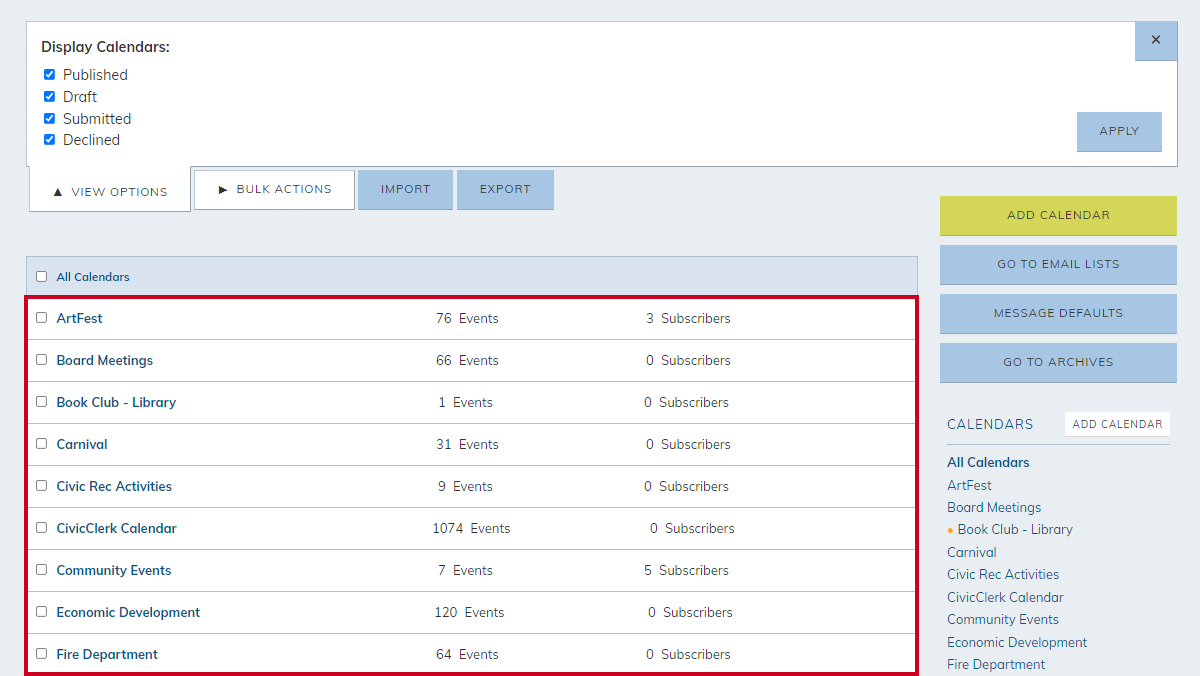
Task: Tick the Carnival row checkbox
Action: (x=41, y=444)
